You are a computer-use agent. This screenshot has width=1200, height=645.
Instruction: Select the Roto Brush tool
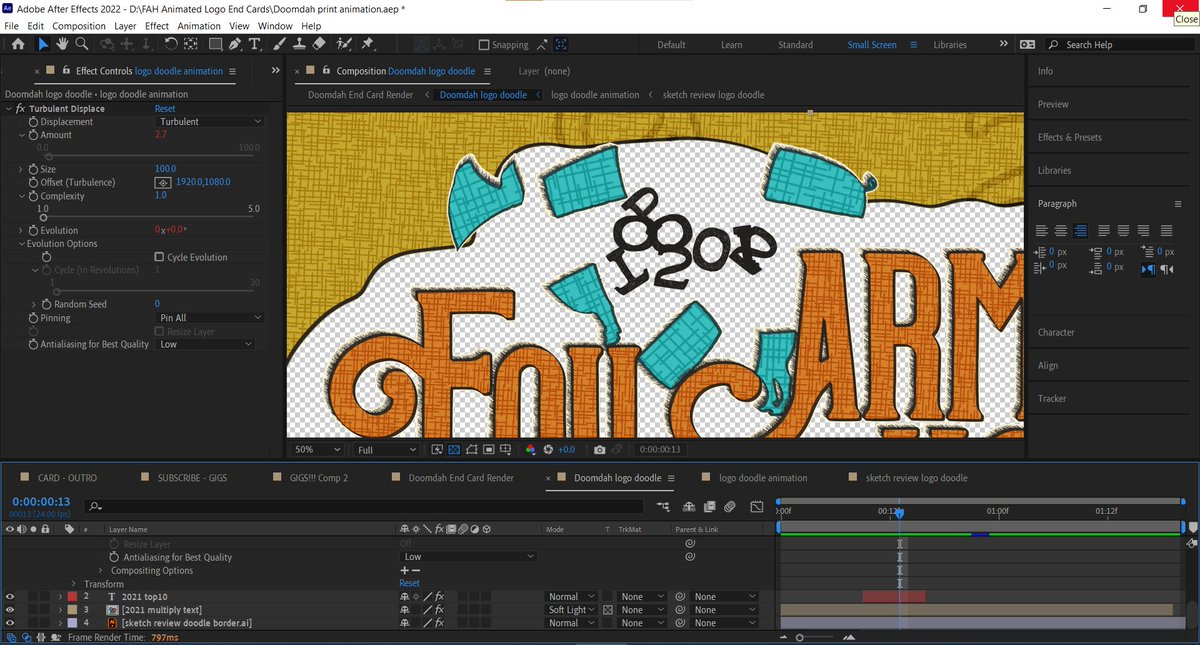(345, 44)
